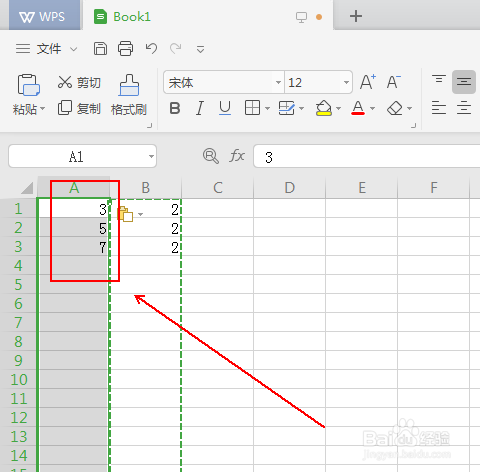Click the 粘贴 paste icon
Image resolution: width=480 pixels, height=472 pixels.
(x=28, y=85)
